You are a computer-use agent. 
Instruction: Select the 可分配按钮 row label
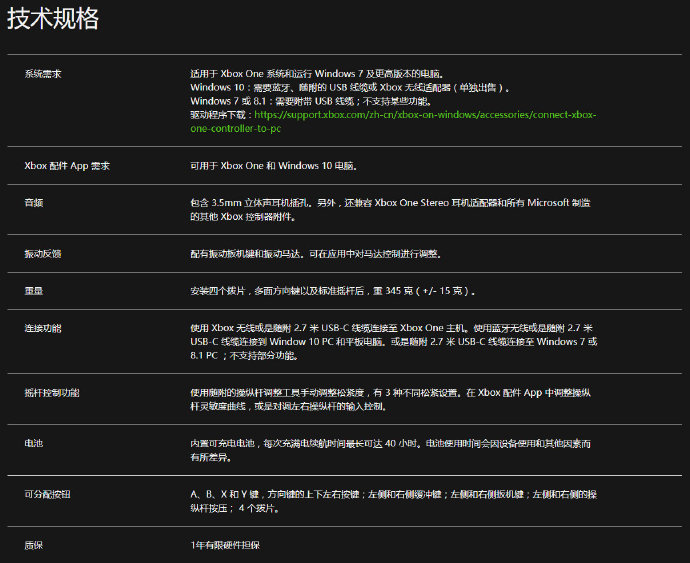(47, 494)
